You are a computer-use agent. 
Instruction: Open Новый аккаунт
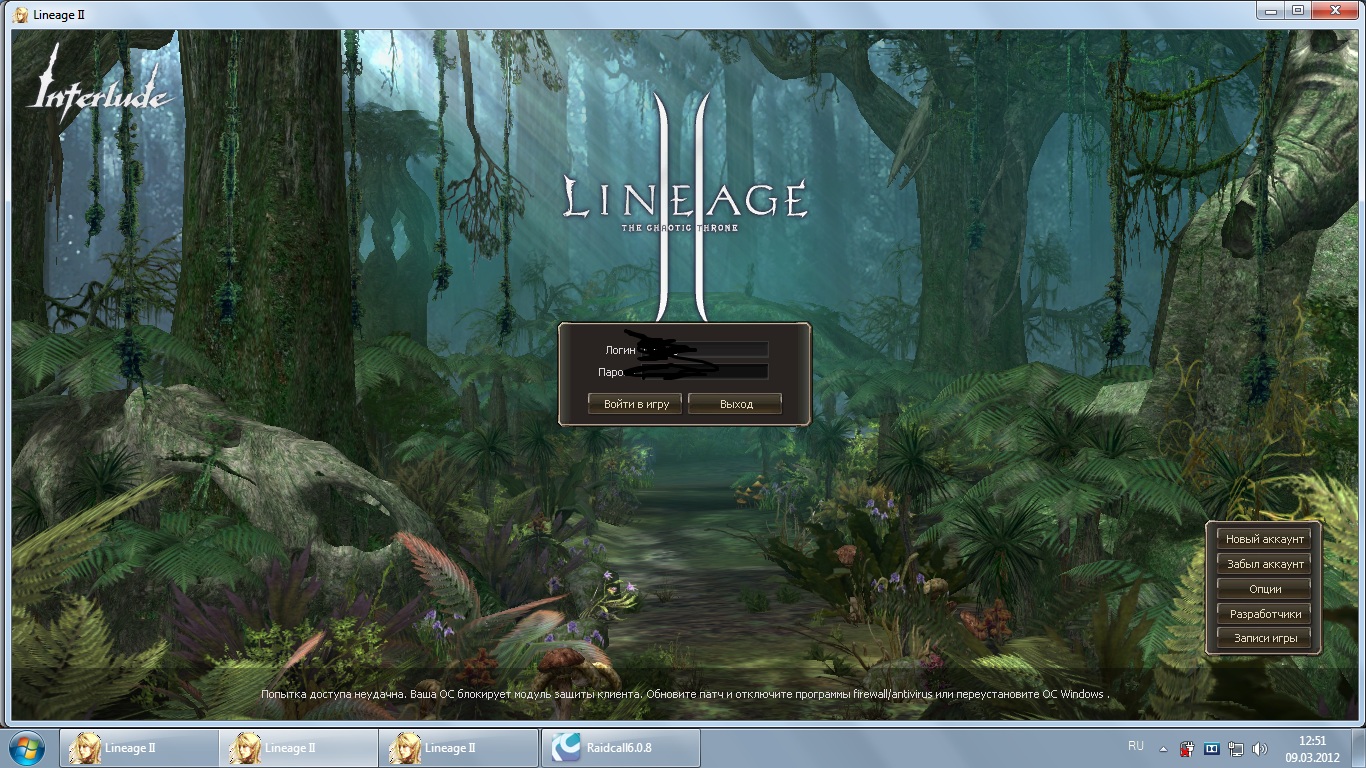[1264, 539]
